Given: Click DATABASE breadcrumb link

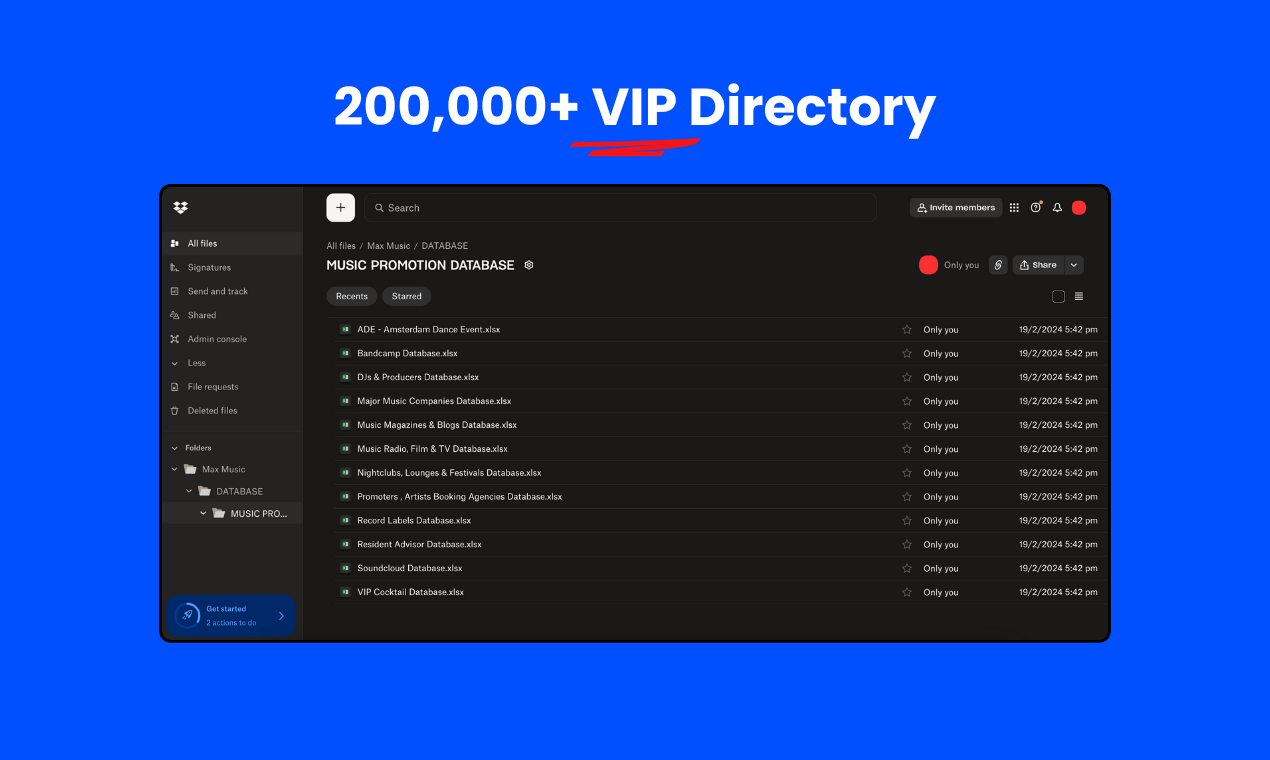Looking at the screenshot, I should [445, 246].
